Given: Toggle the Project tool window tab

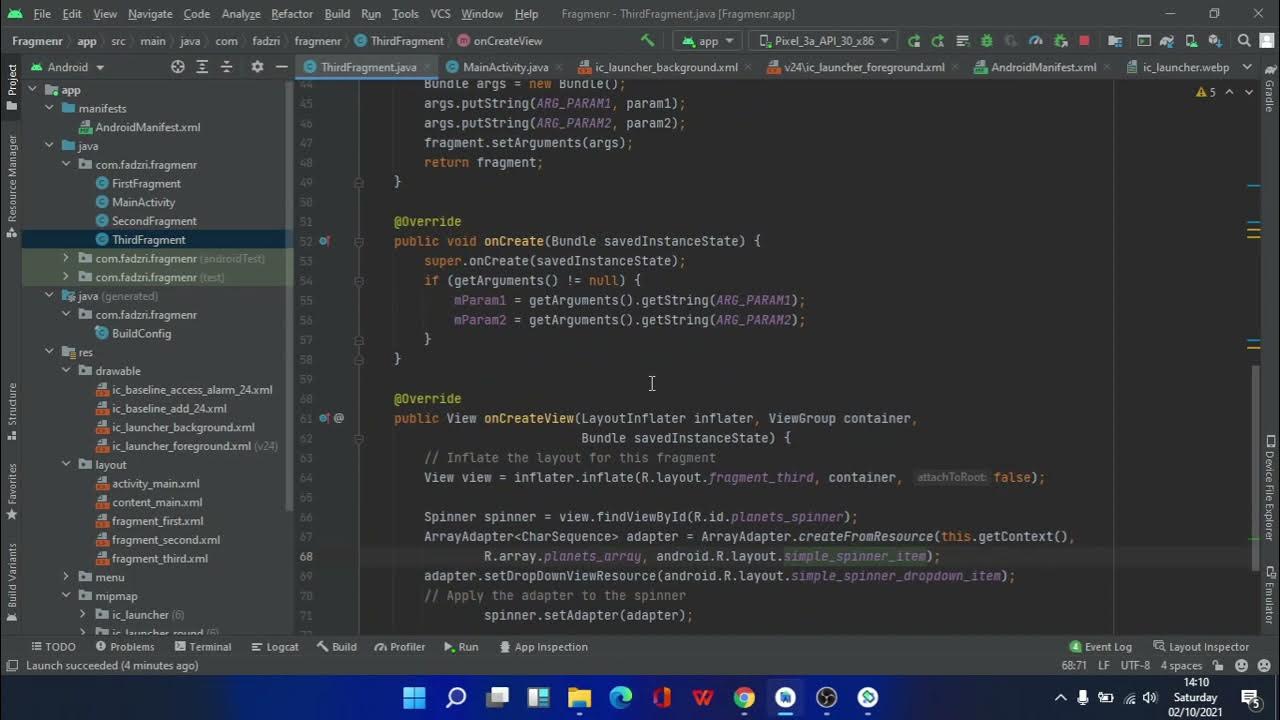Looking at the screenshot, I should pyautogui.click(x=11, y=88).
